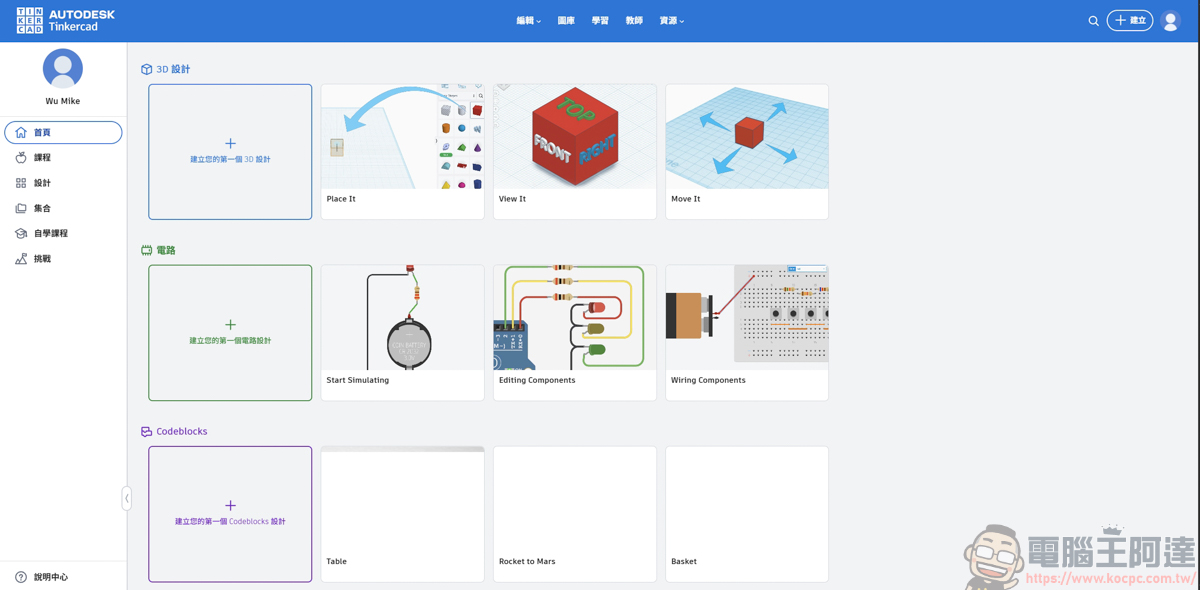This screenshot has height=590, width=1200.
Task: Select the 首頁 home icon
Action: (21, 132)
